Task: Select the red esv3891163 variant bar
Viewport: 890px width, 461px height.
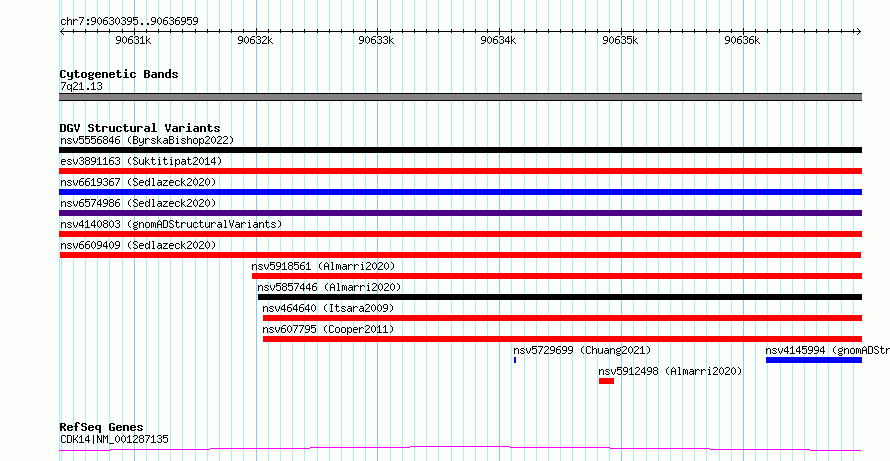Action: pyautogui.click(x=460, y=171)
